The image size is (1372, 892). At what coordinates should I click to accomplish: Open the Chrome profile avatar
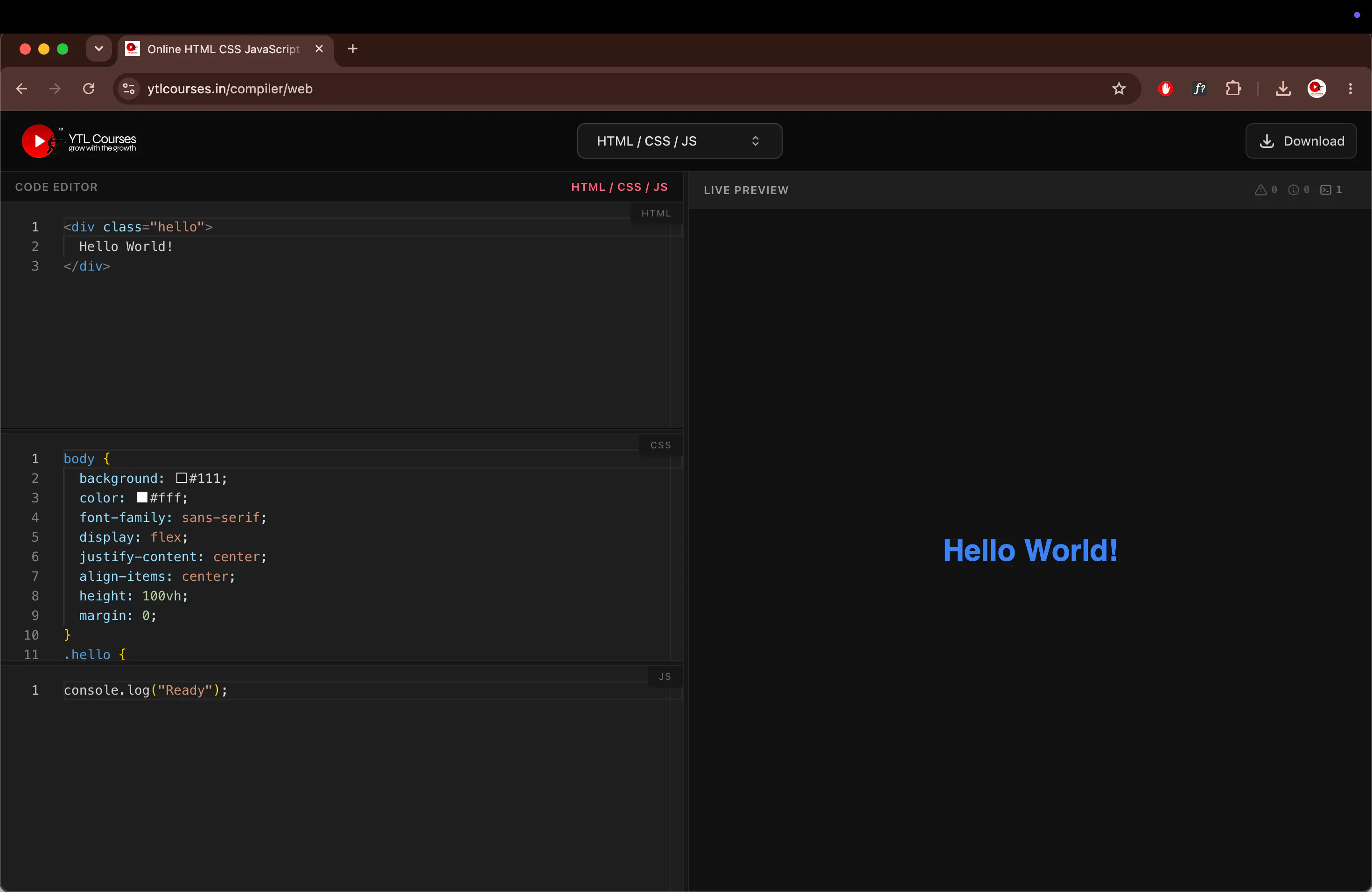click(x=1316, y=89)
